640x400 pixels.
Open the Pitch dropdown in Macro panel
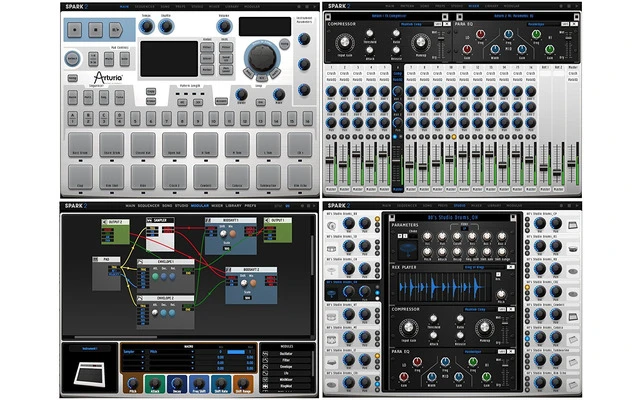(x=171, y=351)
